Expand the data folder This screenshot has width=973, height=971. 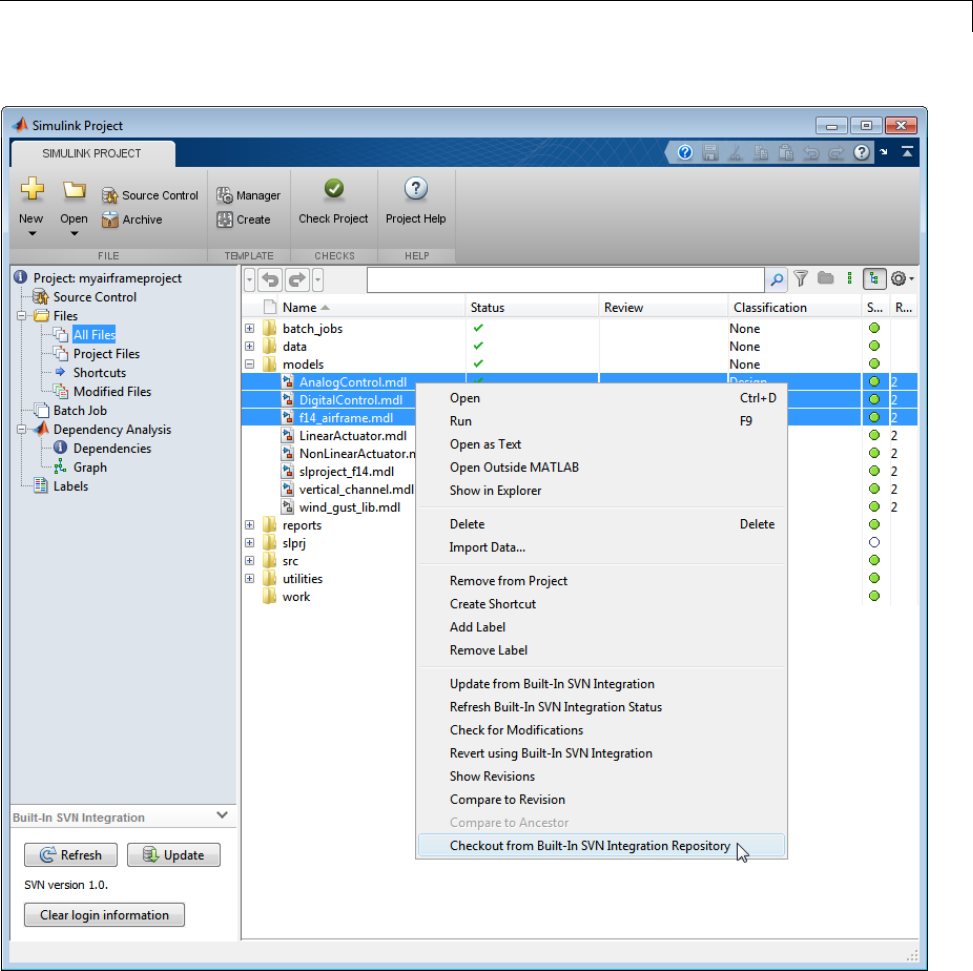(x=249, y=346)
